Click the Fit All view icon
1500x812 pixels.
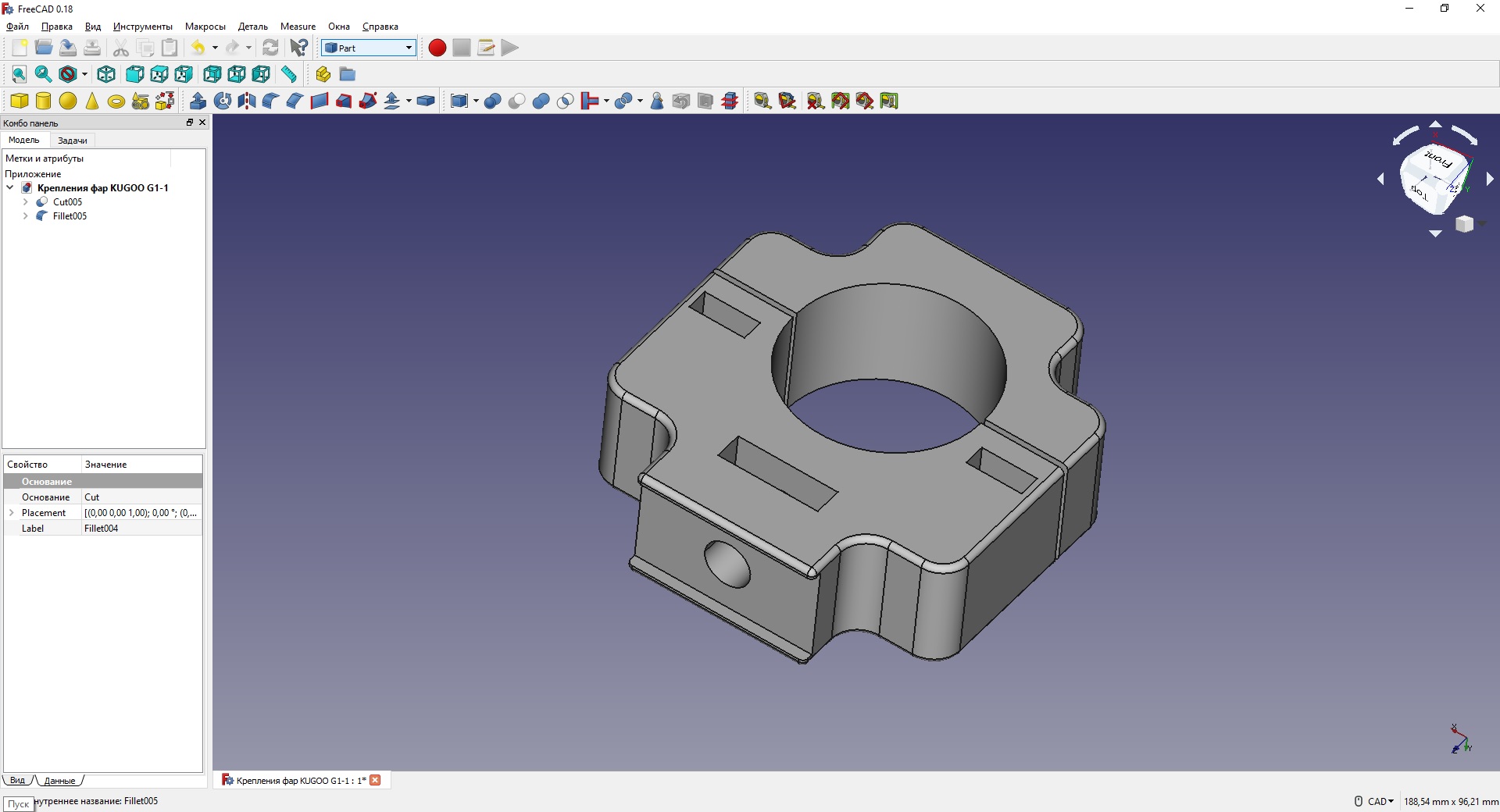point(19,74)
